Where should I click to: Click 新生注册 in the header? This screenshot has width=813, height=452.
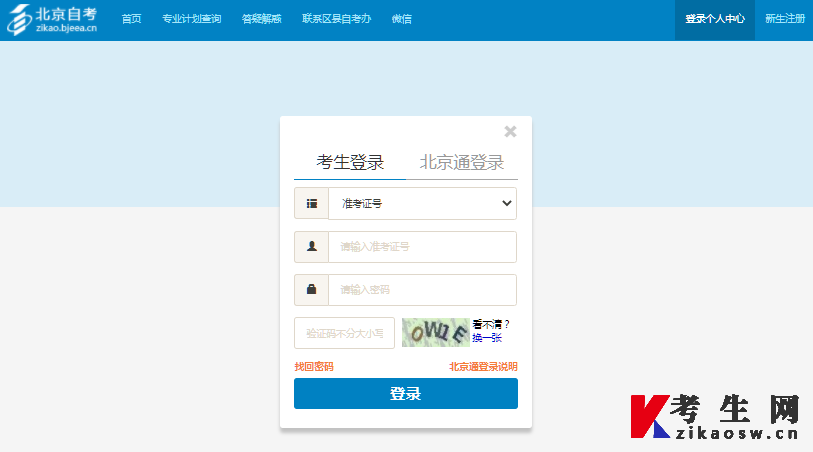[x=785, y=19]
